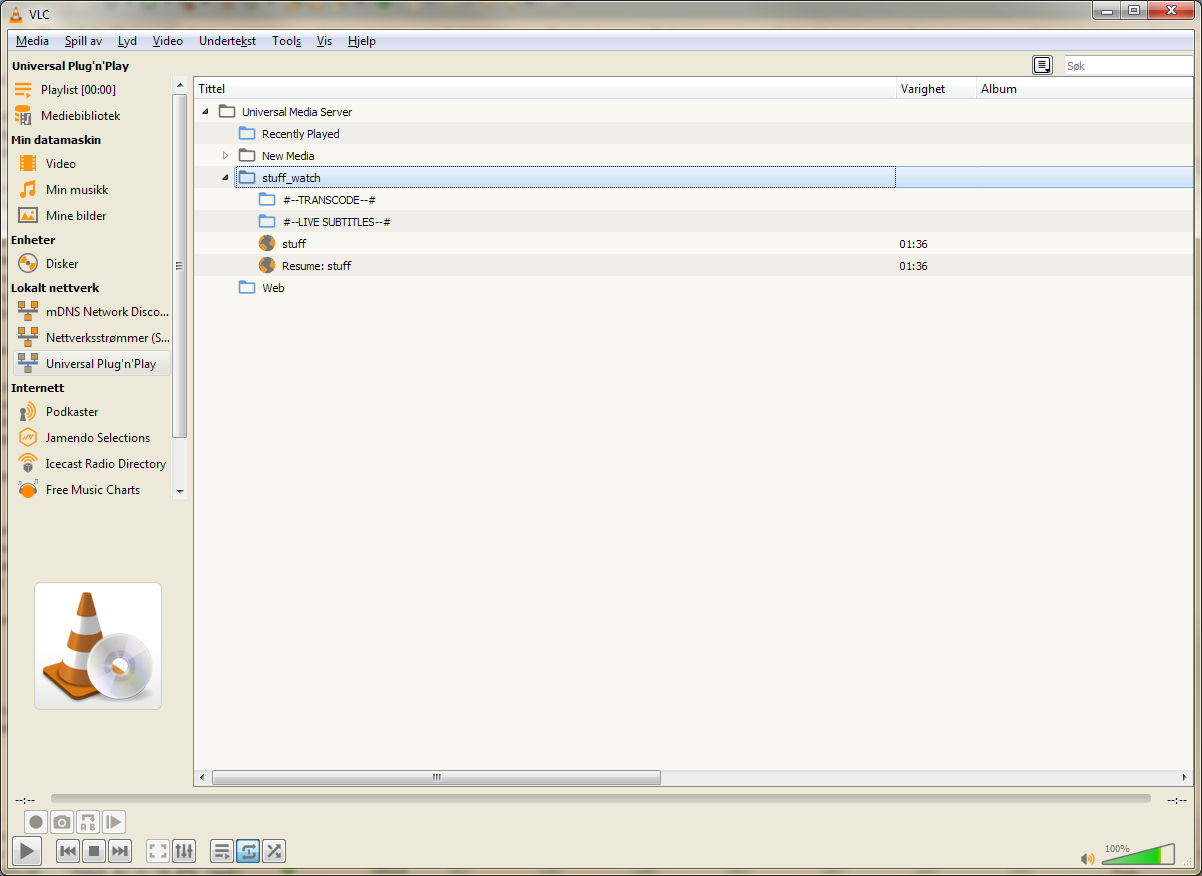
Task: Toggle fullscreen mode
Action: tap(158, 852)
